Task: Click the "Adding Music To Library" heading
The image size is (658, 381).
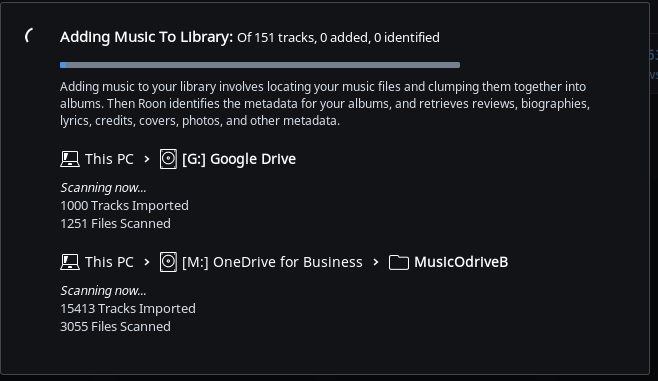Action: [146, 37]
